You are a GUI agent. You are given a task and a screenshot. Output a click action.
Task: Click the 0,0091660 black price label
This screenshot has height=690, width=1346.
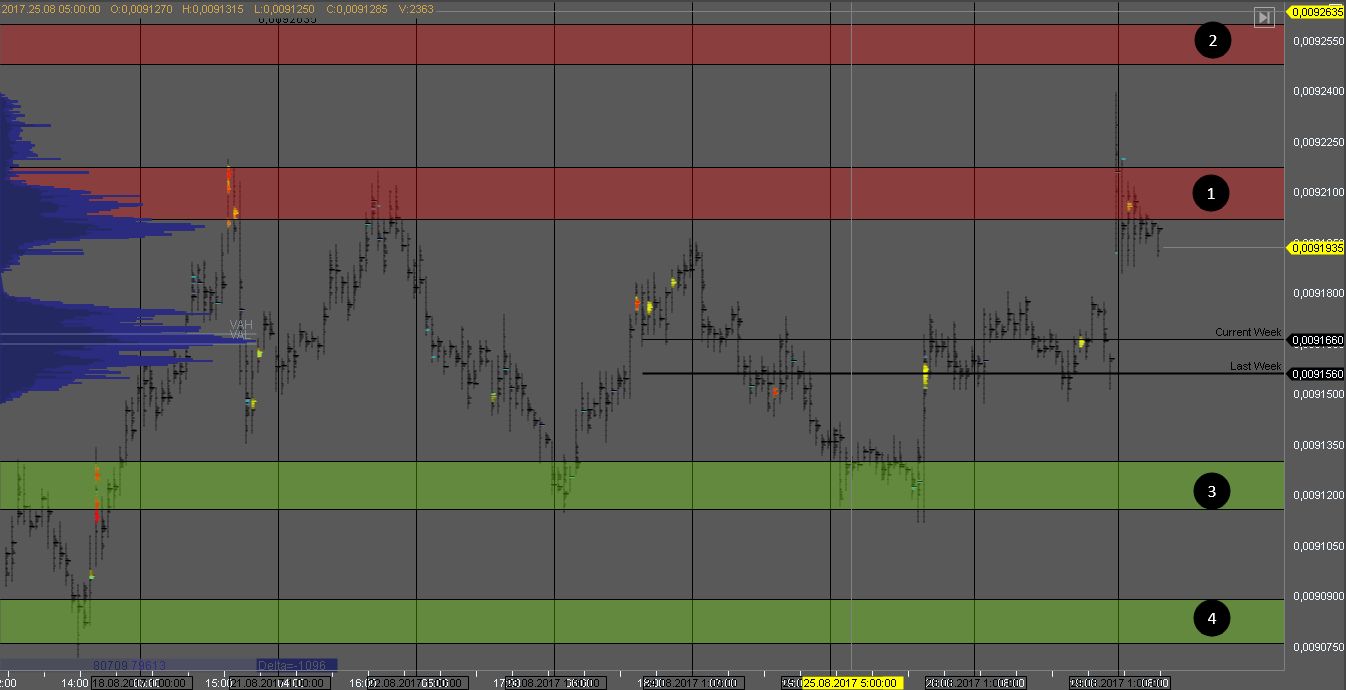(x=1316, y=340)
